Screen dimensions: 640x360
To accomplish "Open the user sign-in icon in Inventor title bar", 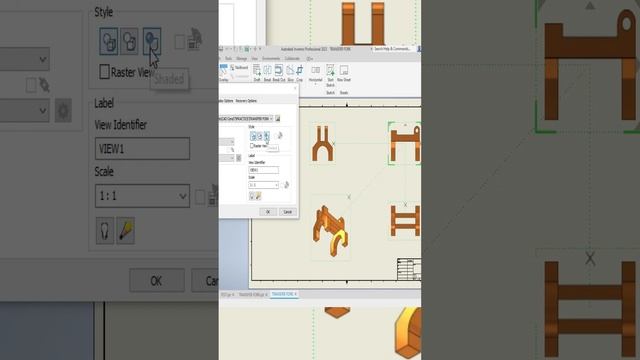I will coord(419,49).
